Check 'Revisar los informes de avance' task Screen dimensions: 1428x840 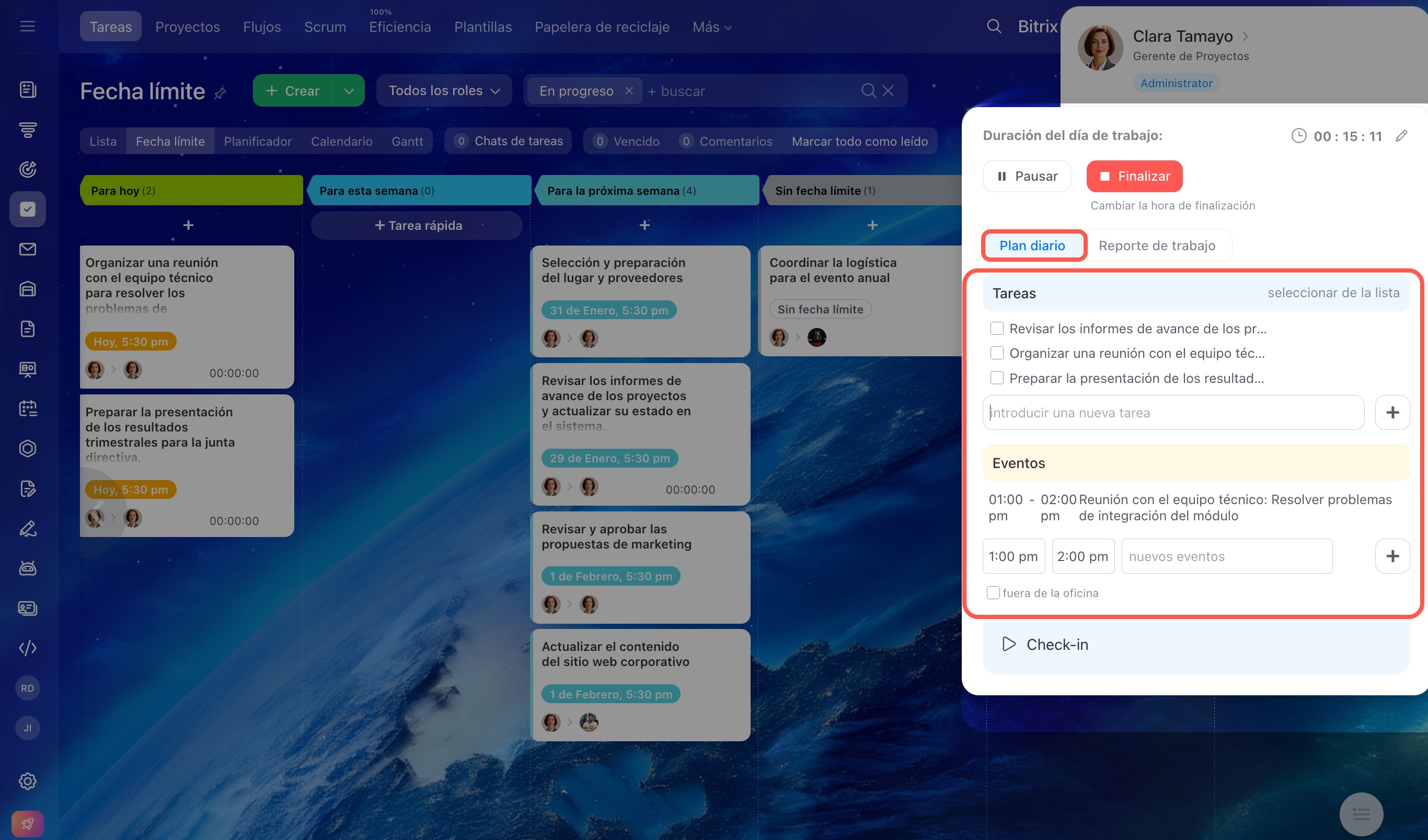click(997, 329)
